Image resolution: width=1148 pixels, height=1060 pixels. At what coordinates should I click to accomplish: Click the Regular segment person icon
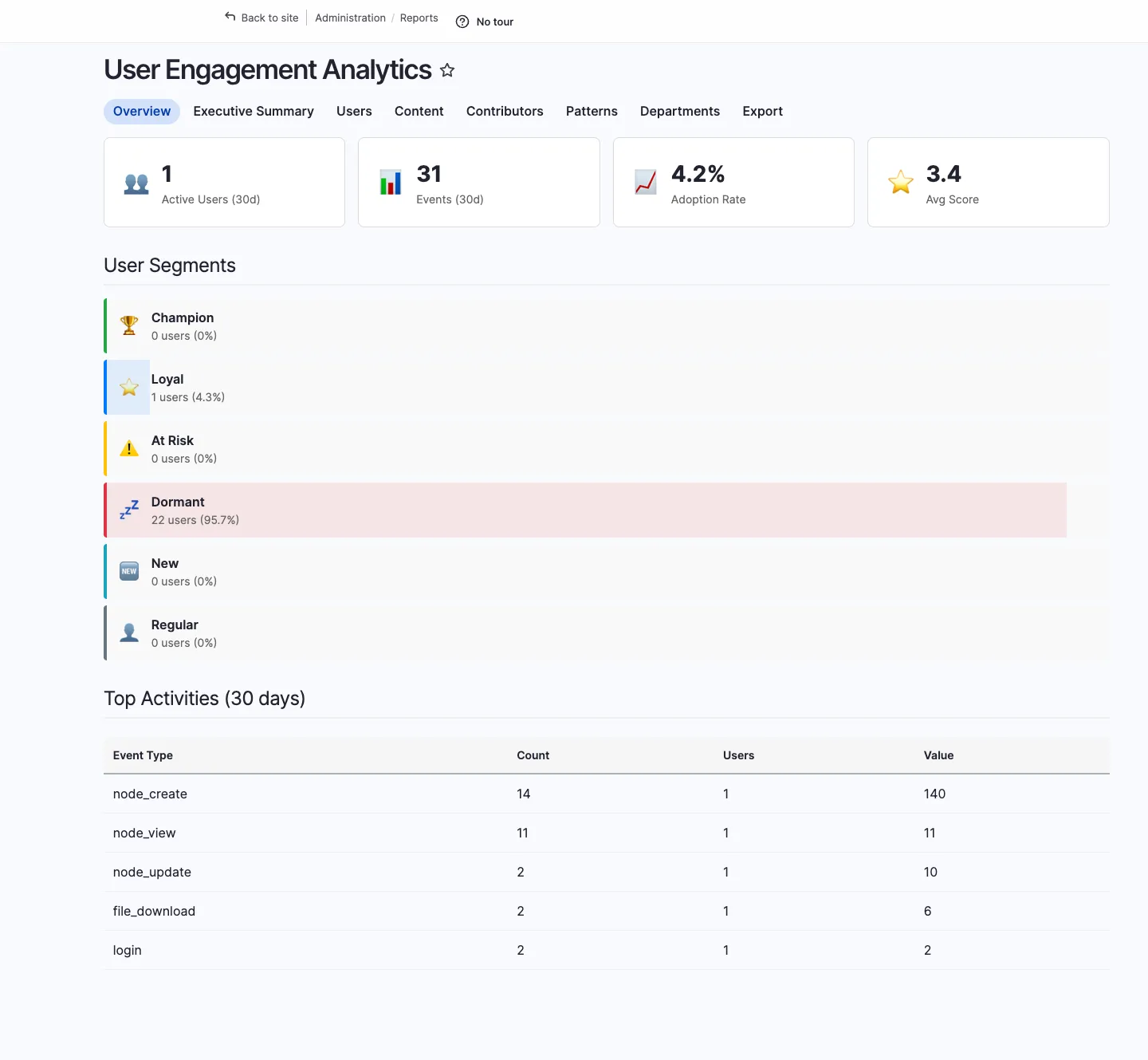[x=129, y=632]
